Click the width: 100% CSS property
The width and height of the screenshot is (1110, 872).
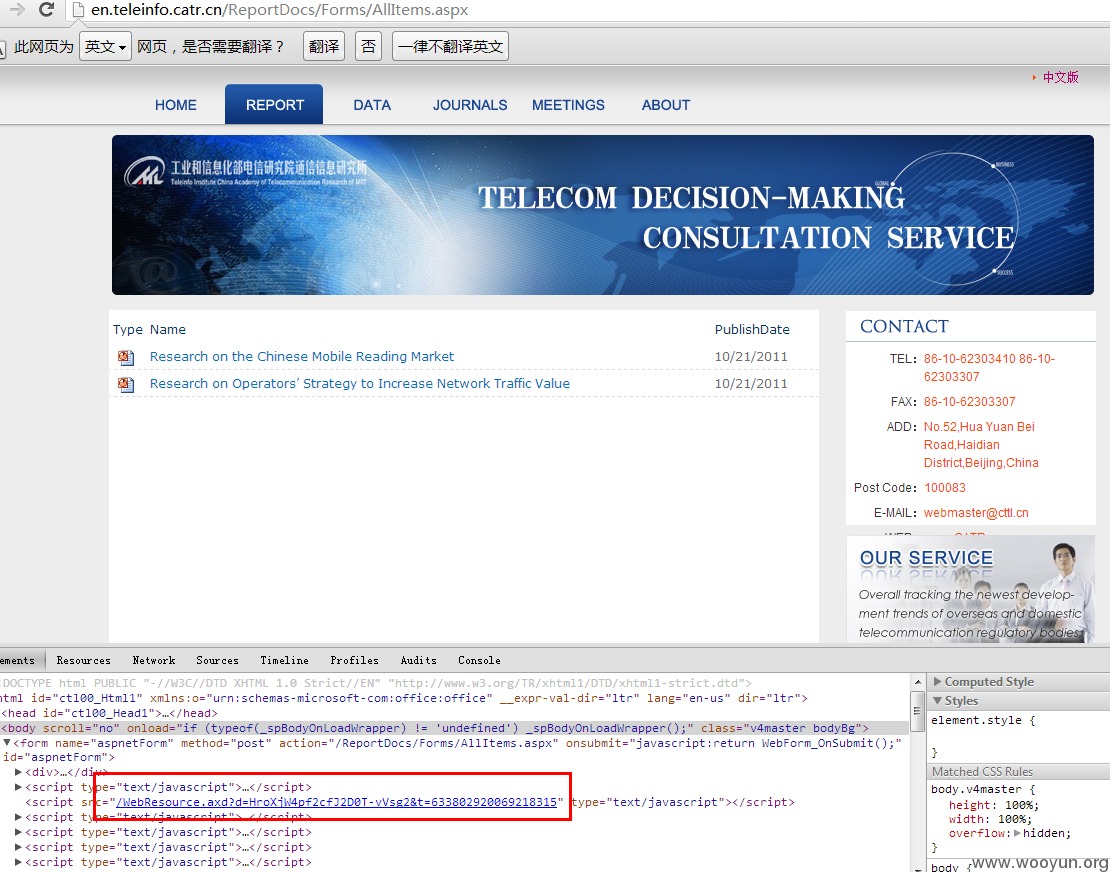click(990, 819)
